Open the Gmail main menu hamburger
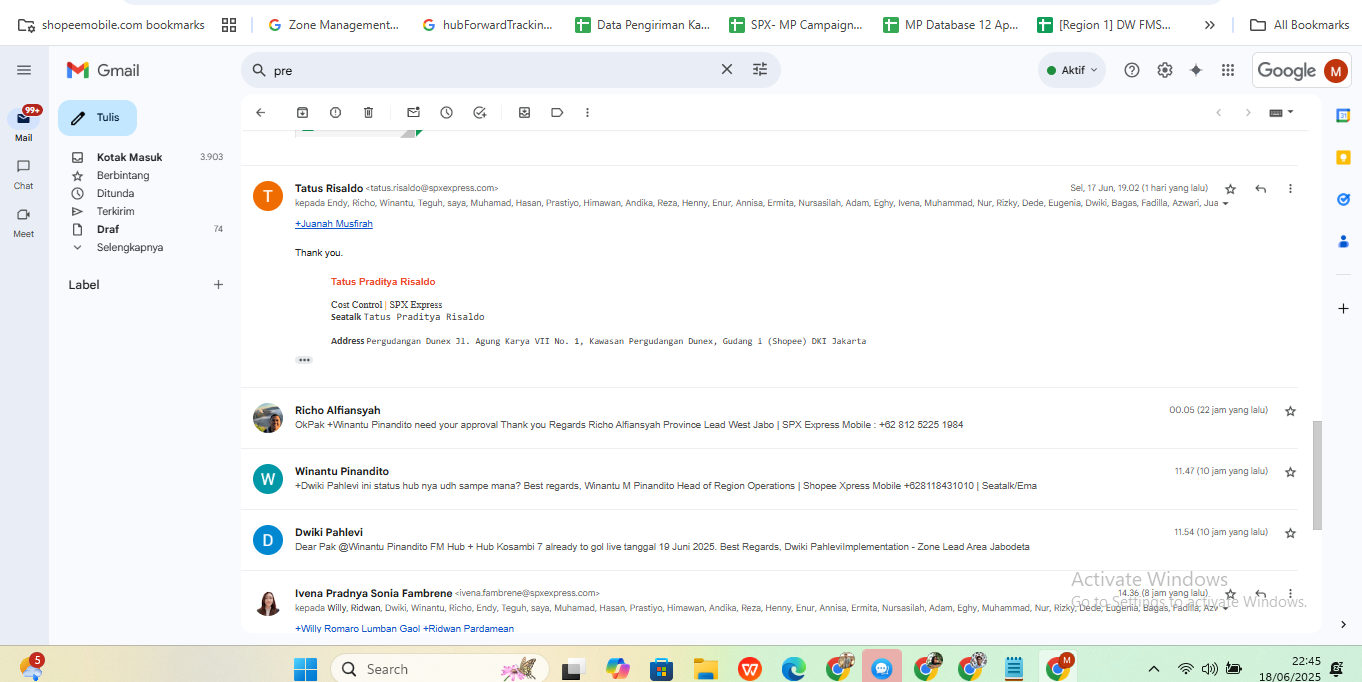The width and height of the screenshot is (1362, 682). coord(24,70)
